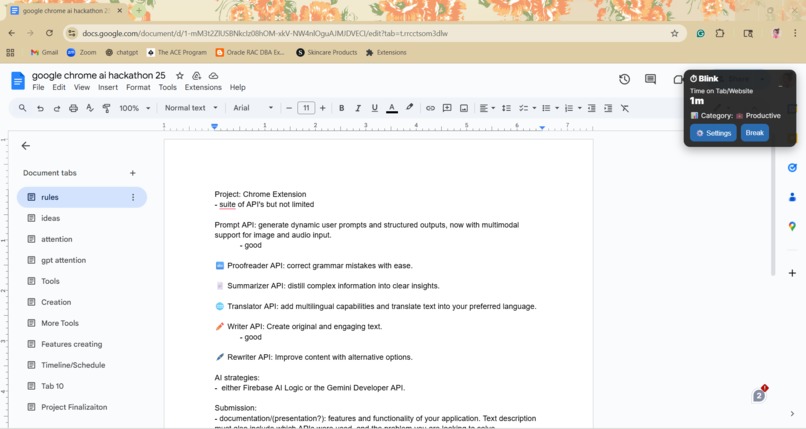This screenshot has height=429, width=806.
Task: Get add-ons with the plus icon
Action: 792,273
